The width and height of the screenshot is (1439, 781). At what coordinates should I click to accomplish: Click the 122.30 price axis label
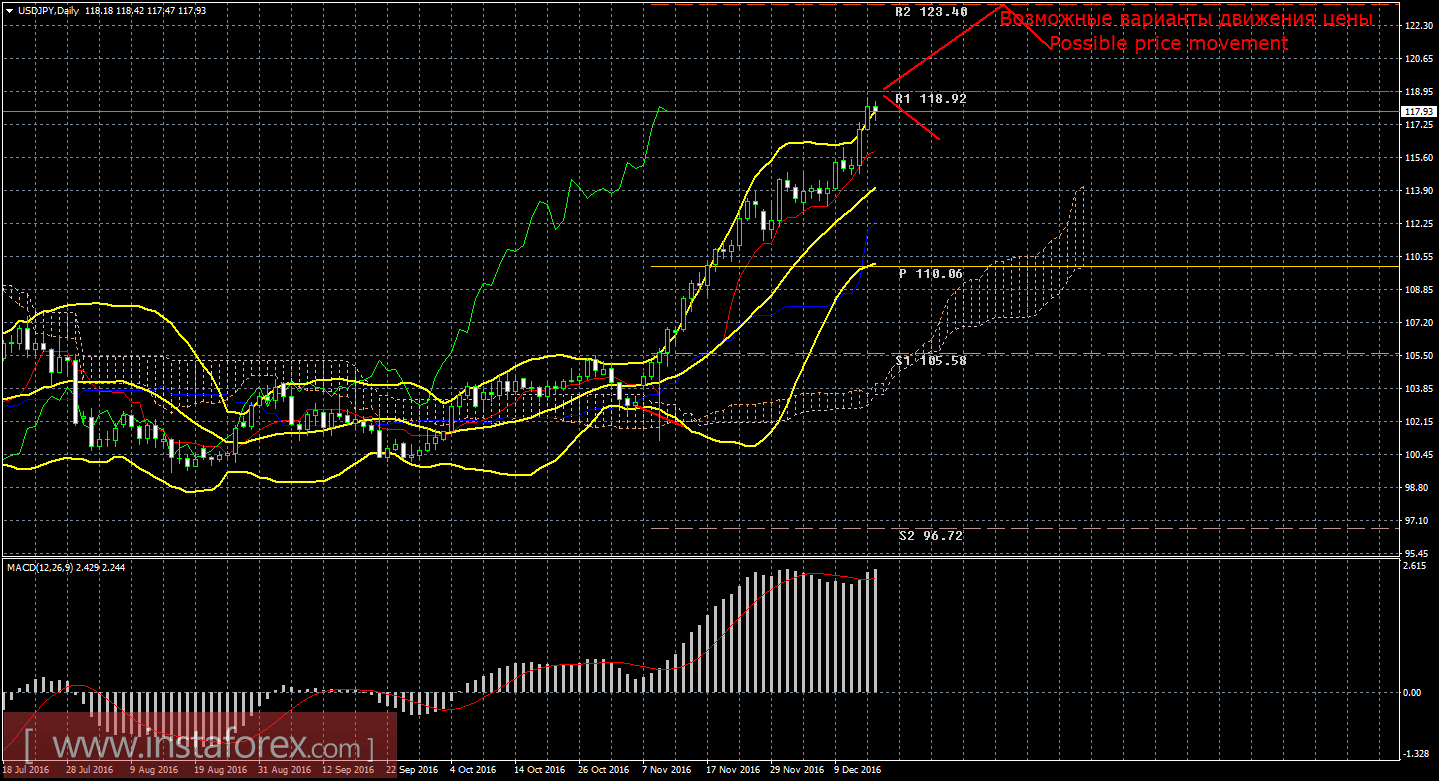tap(1419, 25)
